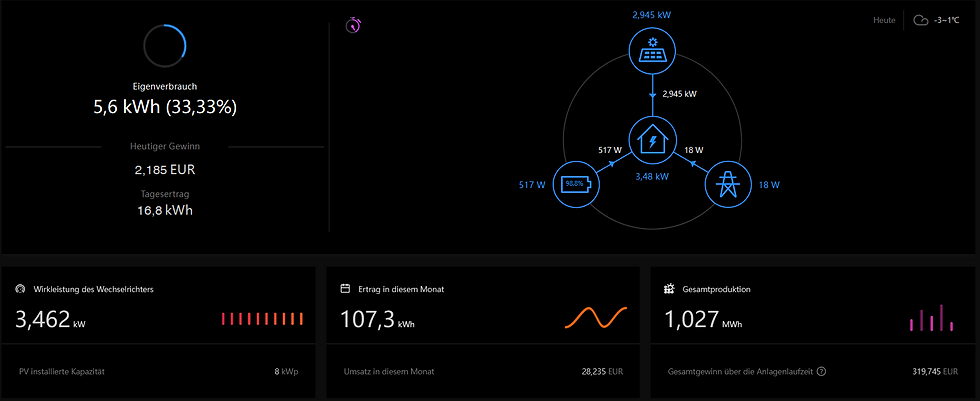This screenshot has height=401, width=980.
Task: Open the pink total production bar chart
Action: point(931,317)
